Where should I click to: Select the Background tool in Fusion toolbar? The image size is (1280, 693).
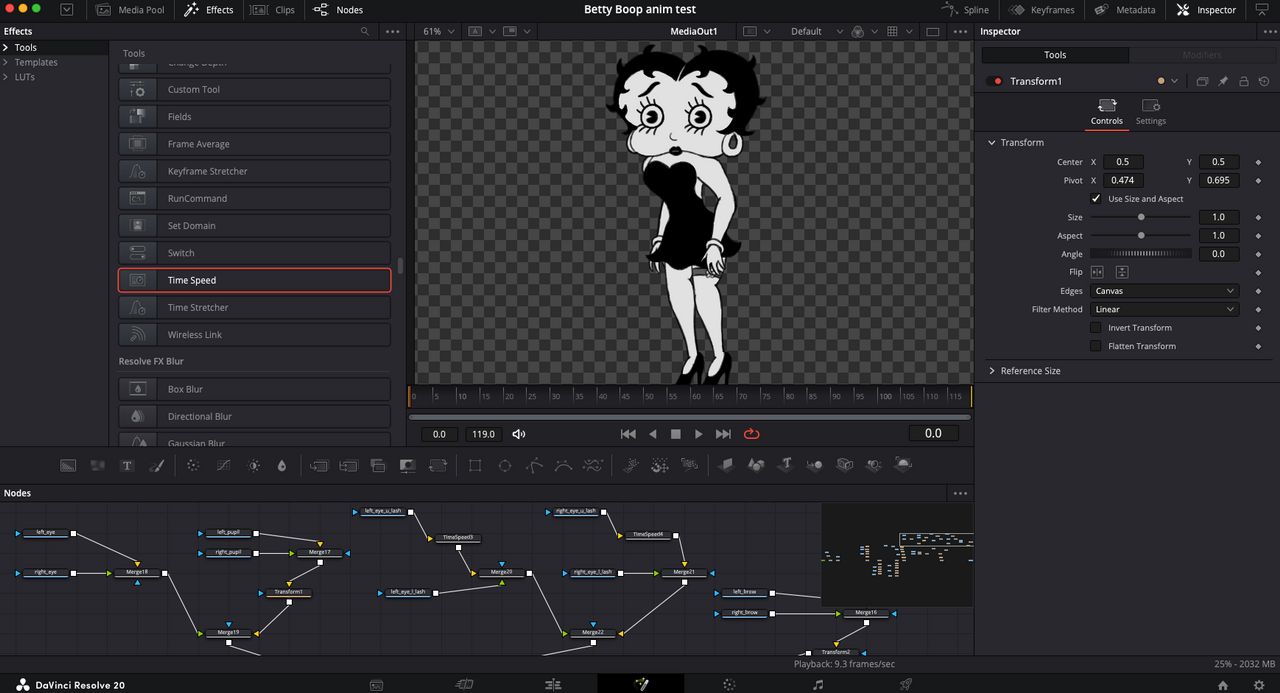[69, 465]
